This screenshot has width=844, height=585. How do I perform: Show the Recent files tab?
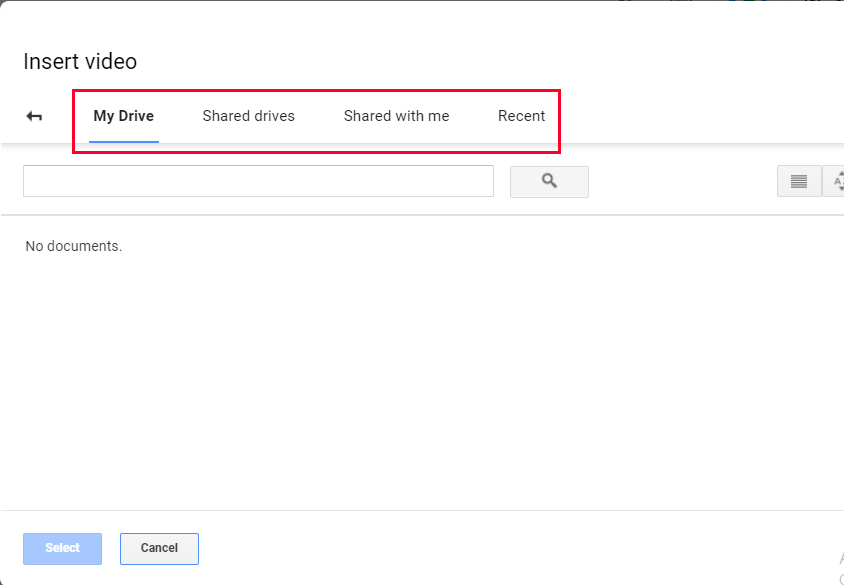[522, 116]
